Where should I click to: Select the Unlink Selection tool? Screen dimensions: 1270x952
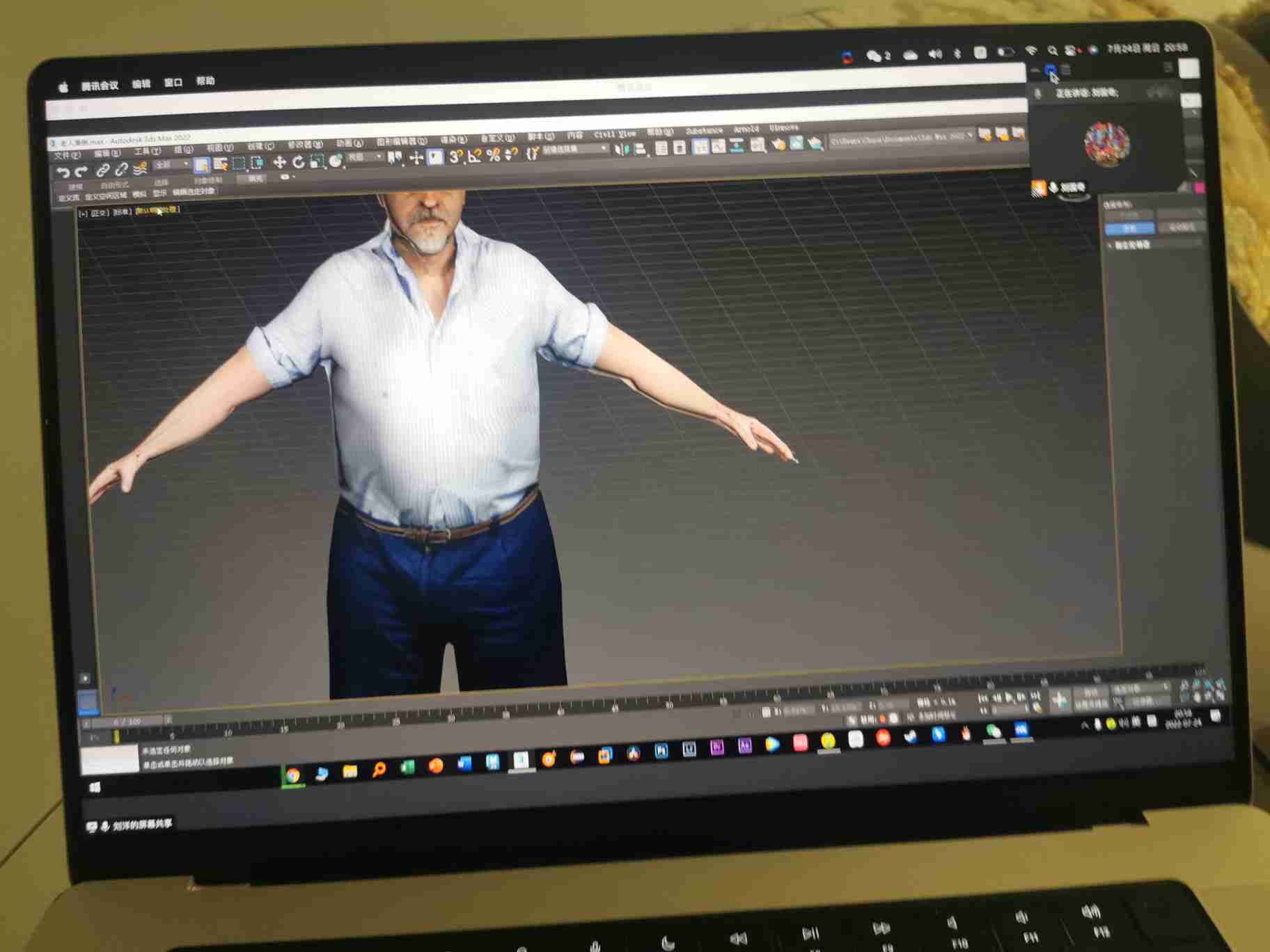coord(121,168)
